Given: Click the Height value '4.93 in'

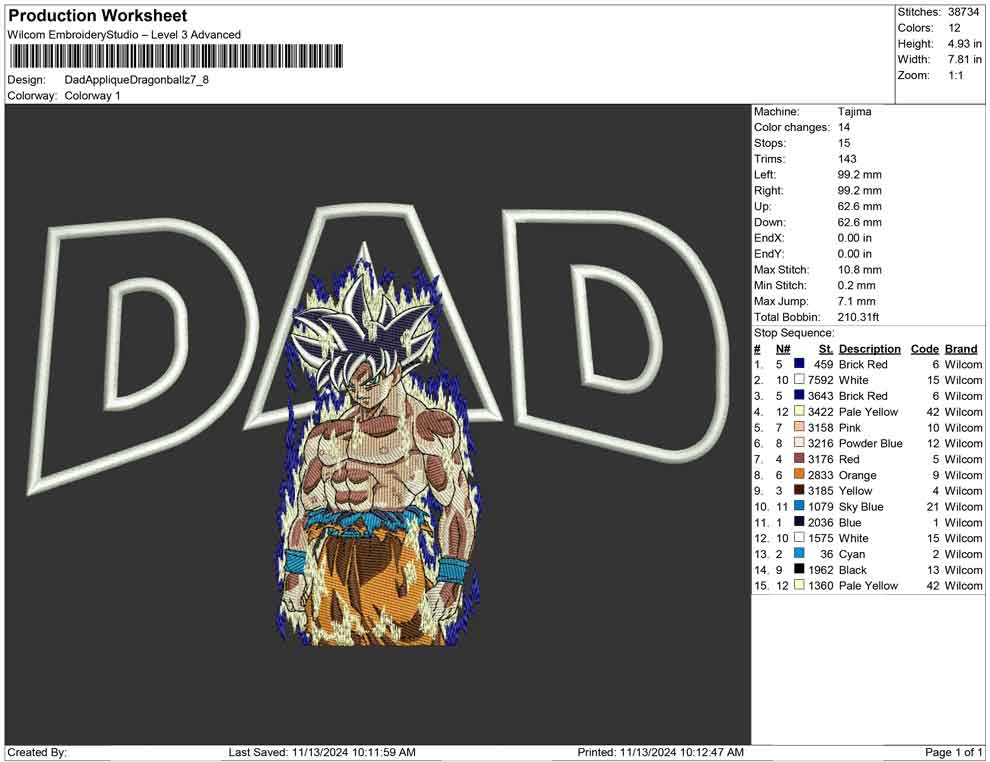Looking at the screenshot, I should point(964,44).
